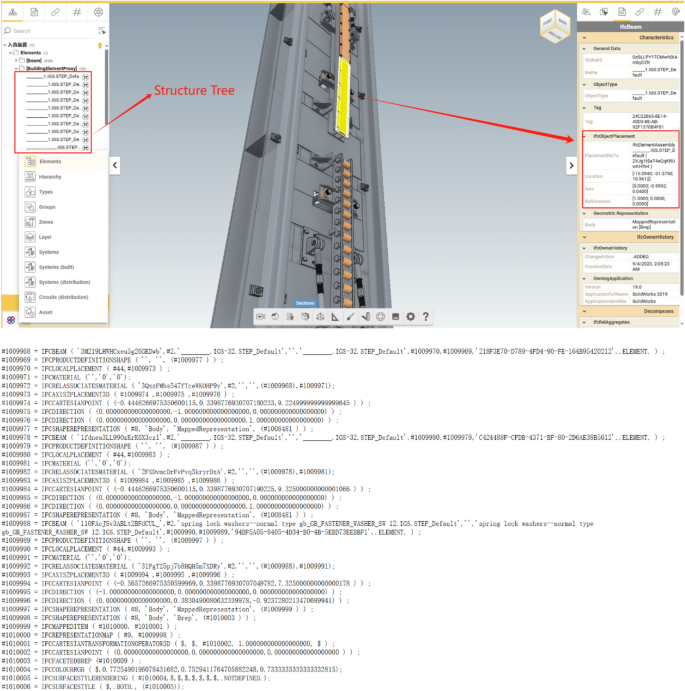This screenshot has height=691, width=685.
Task: Select the measure tool icon
Action: point(335,317)
